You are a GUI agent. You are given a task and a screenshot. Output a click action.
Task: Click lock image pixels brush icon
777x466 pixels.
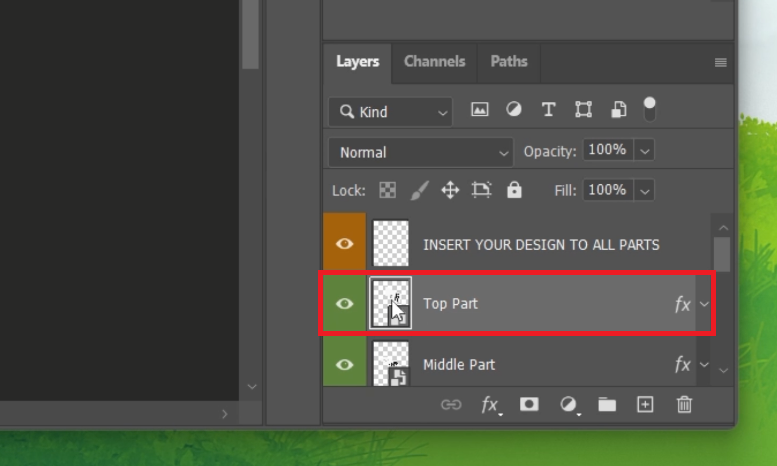(x=420, y=190)
